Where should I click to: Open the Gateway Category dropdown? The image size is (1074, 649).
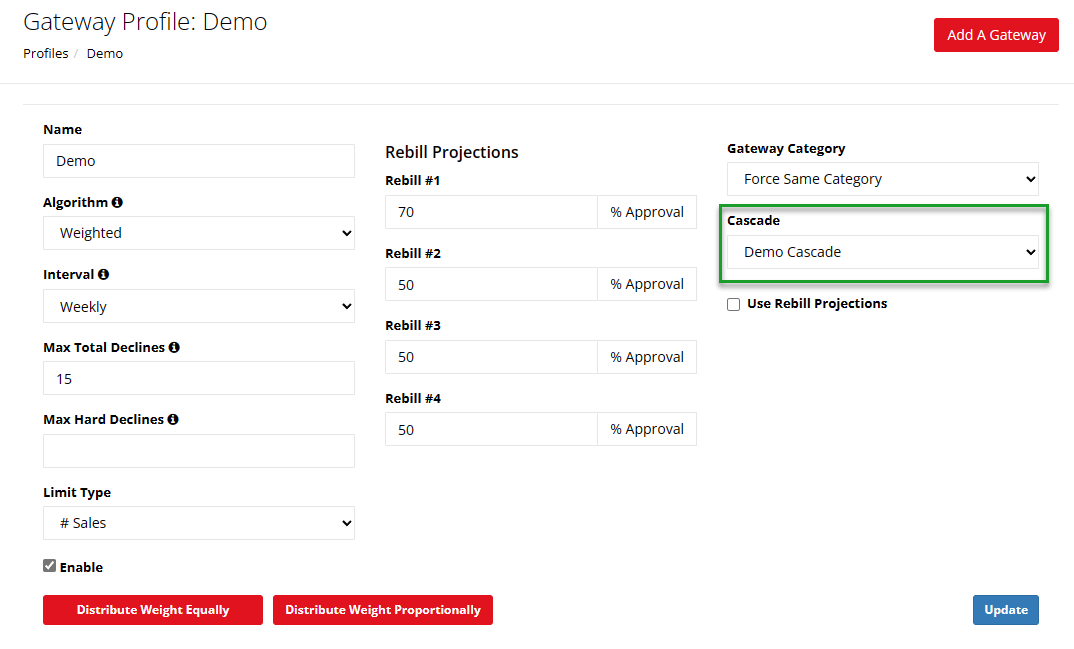tap(882, 179)
